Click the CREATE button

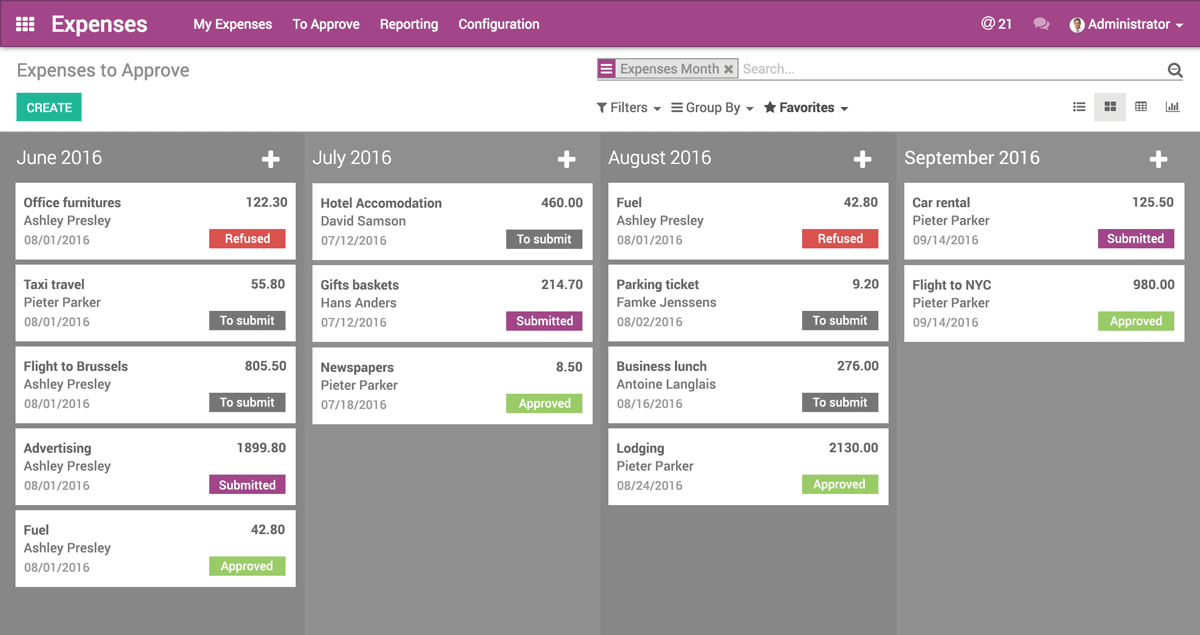48,106
